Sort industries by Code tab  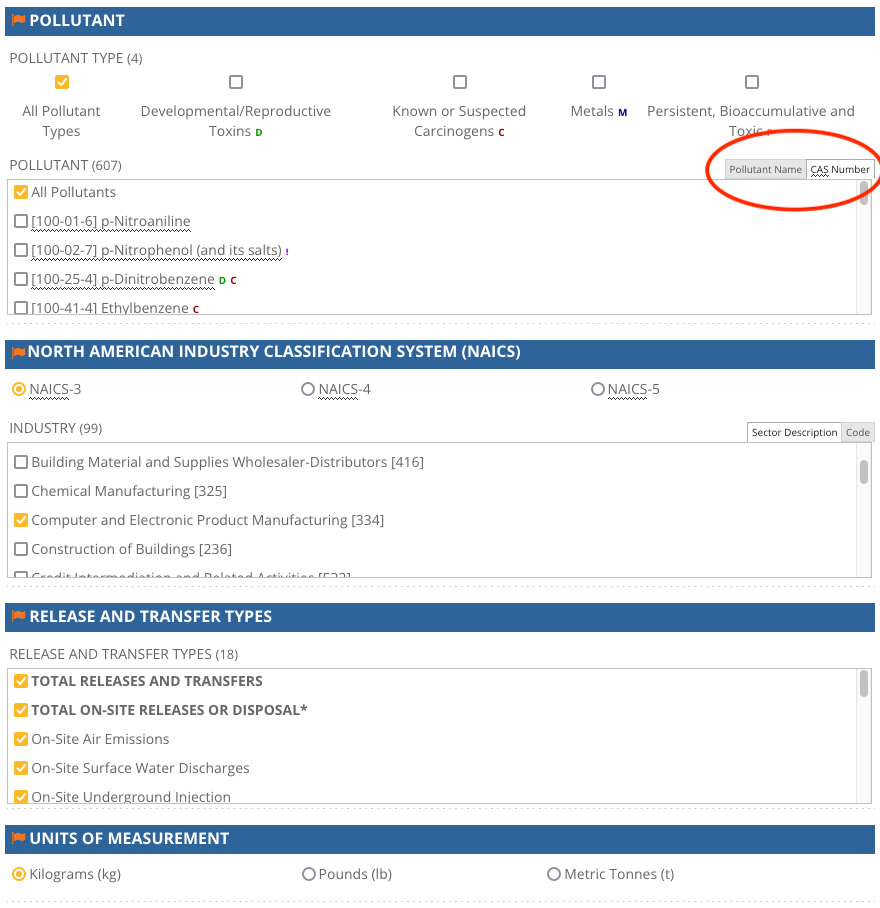point(858,433)
